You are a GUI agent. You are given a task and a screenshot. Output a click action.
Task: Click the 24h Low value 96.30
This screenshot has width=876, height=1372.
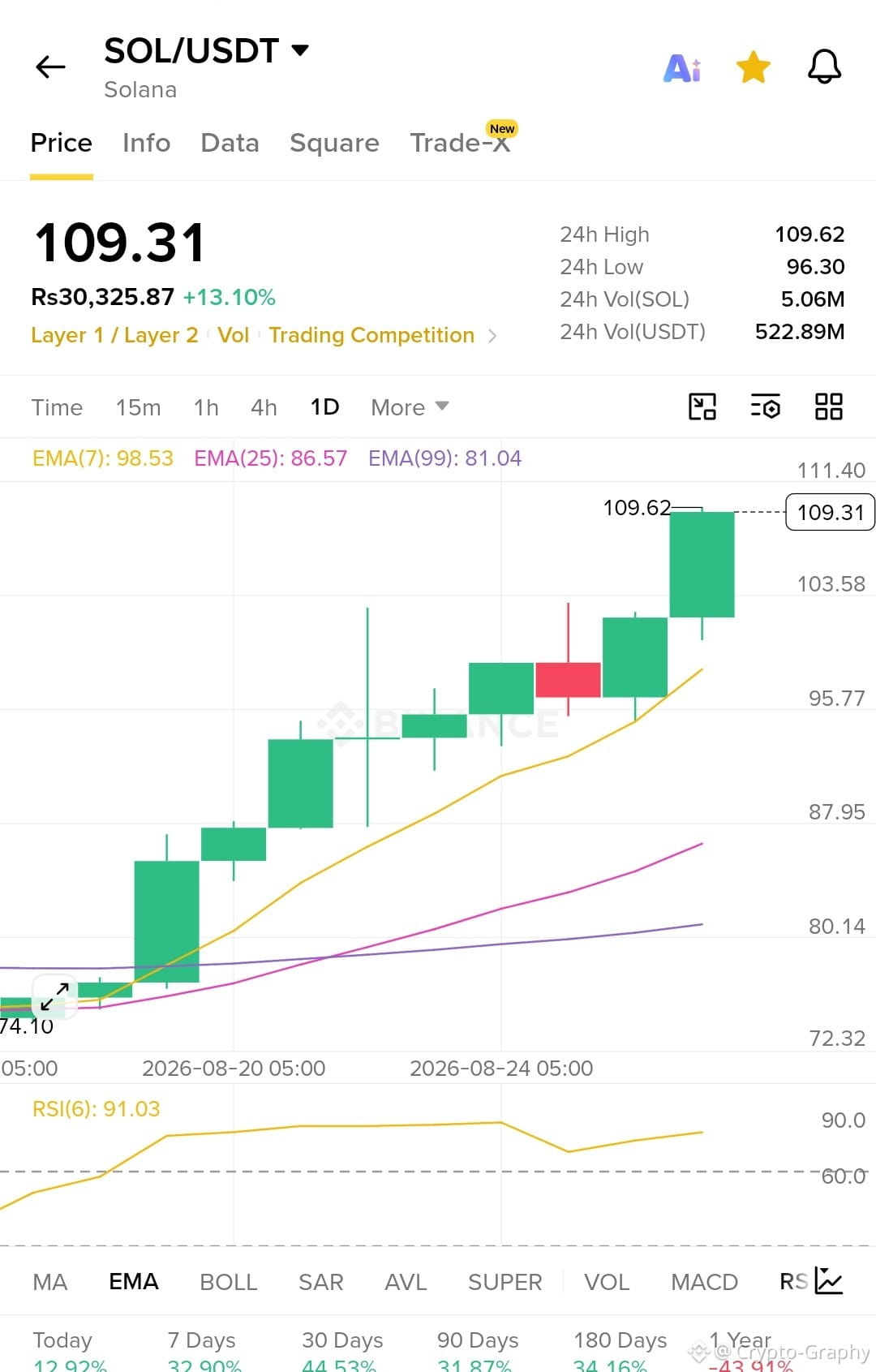pyautogui.click(x=815, y=267)
